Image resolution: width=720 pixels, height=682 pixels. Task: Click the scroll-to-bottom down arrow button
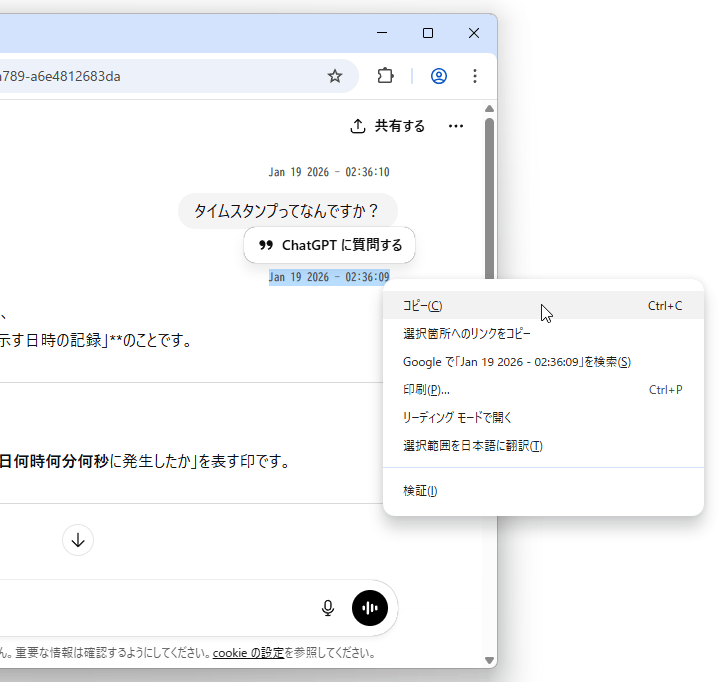click(x=78, y=540)
